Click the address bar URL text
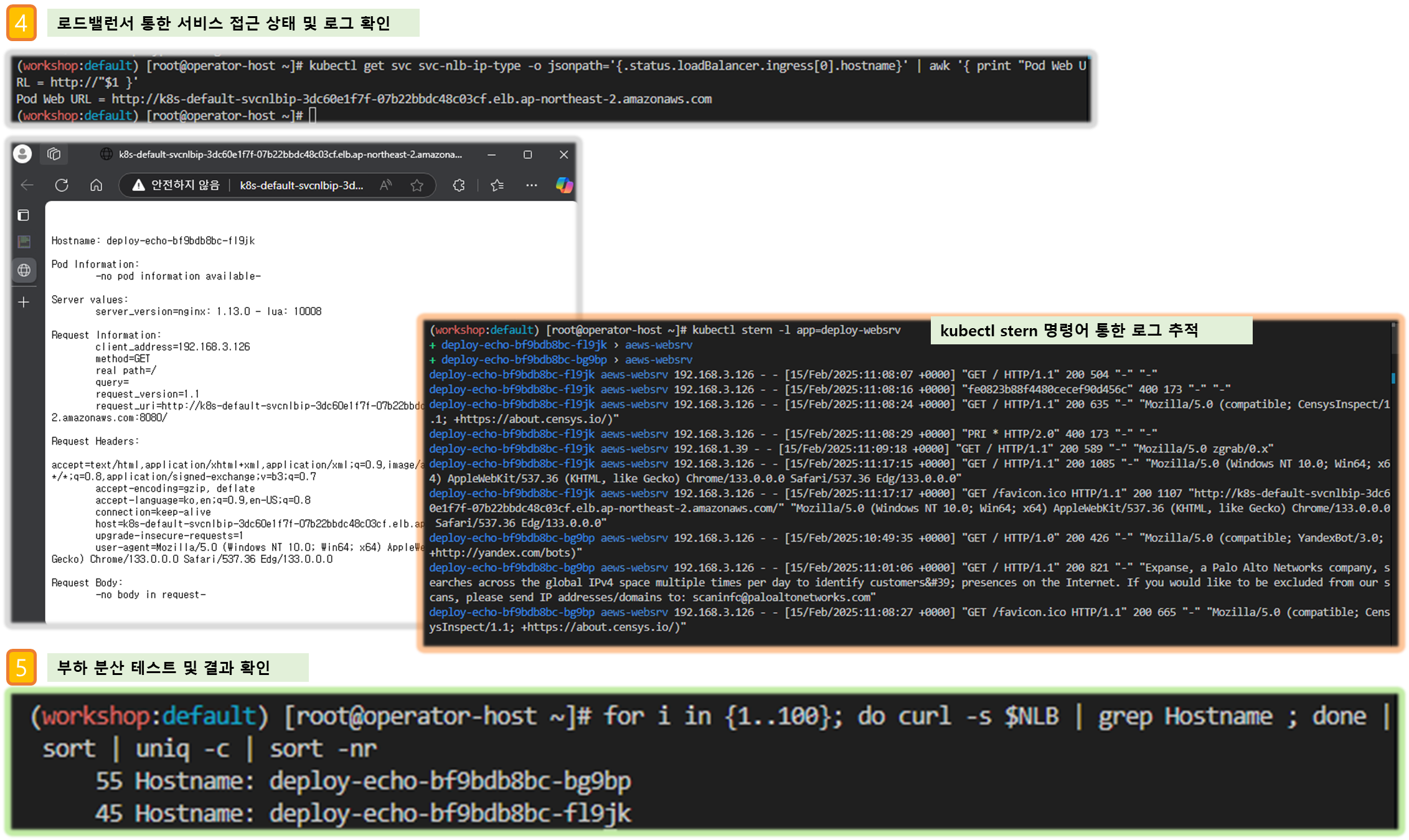1409x840 pixels. pos(301,185)
